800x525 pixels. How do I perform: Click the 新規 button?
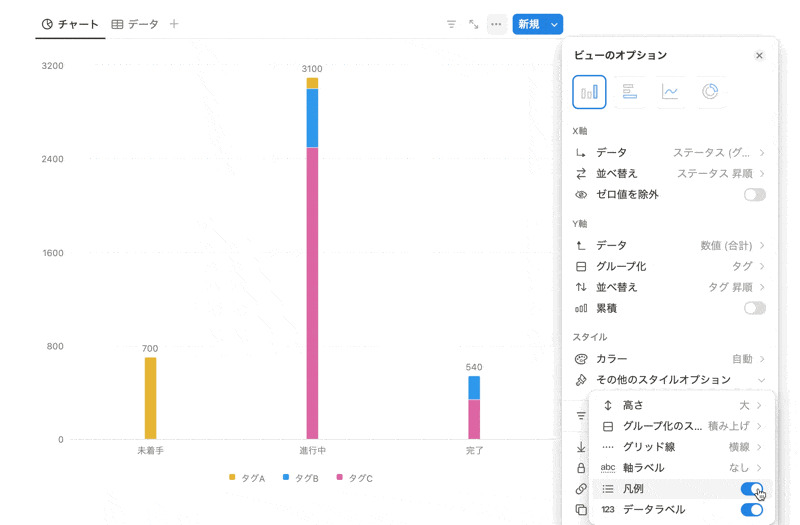pyautogui.click(x=529, y=24)
